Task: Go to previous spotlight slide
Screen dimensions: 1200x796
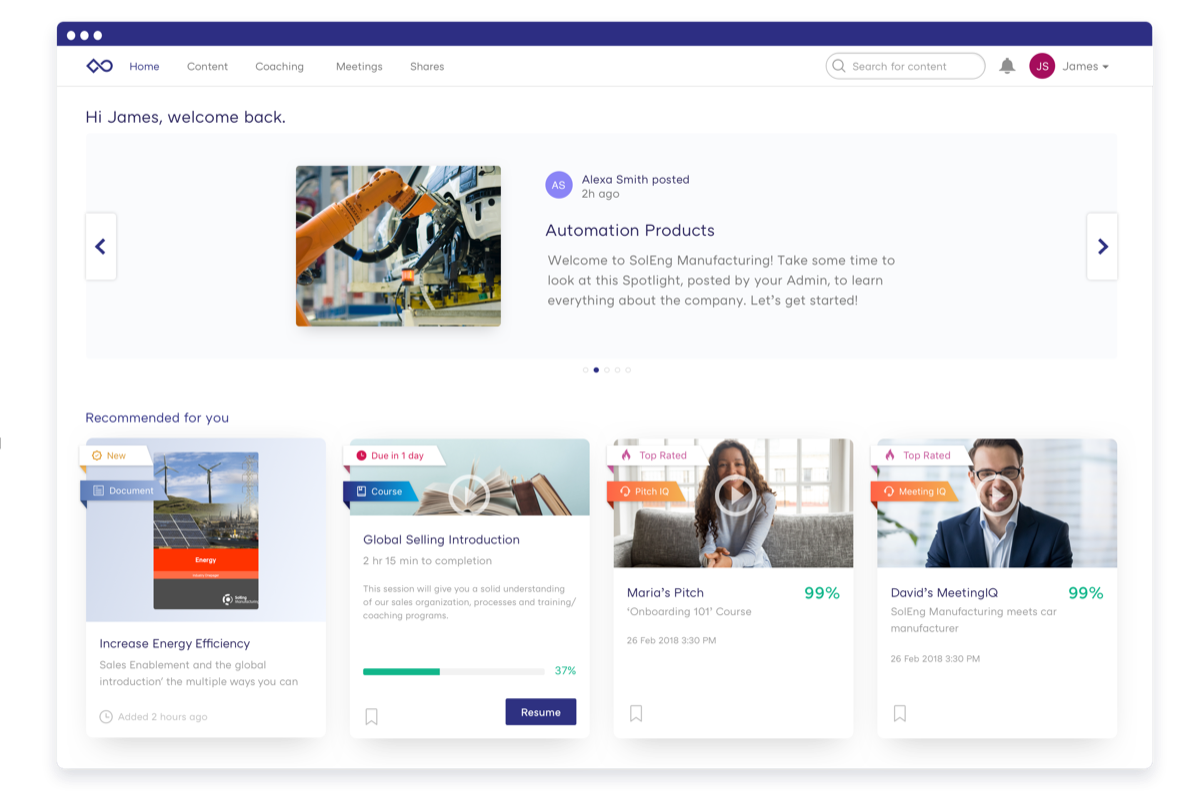Action: pyautogui.click(x=101, y=246)
